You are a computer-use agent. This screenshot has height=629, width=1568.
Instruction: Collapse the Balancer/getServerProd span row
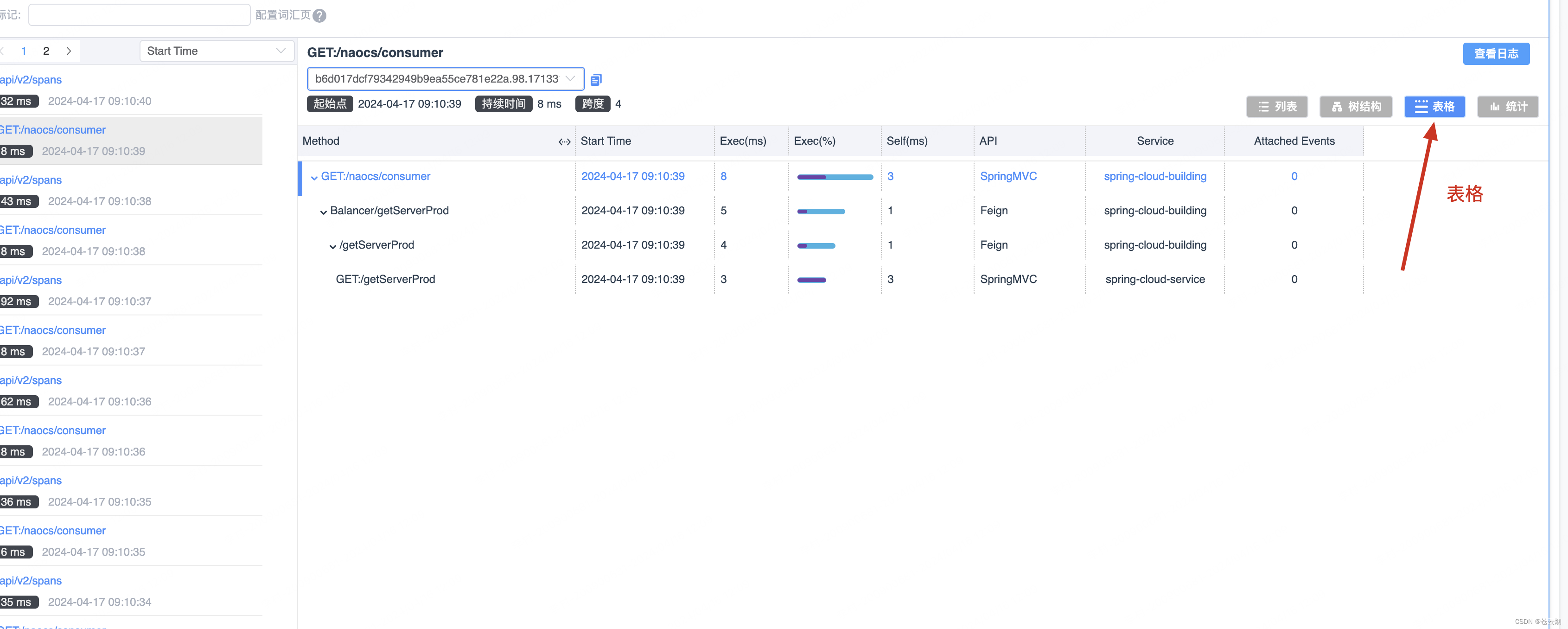[323, 212]
